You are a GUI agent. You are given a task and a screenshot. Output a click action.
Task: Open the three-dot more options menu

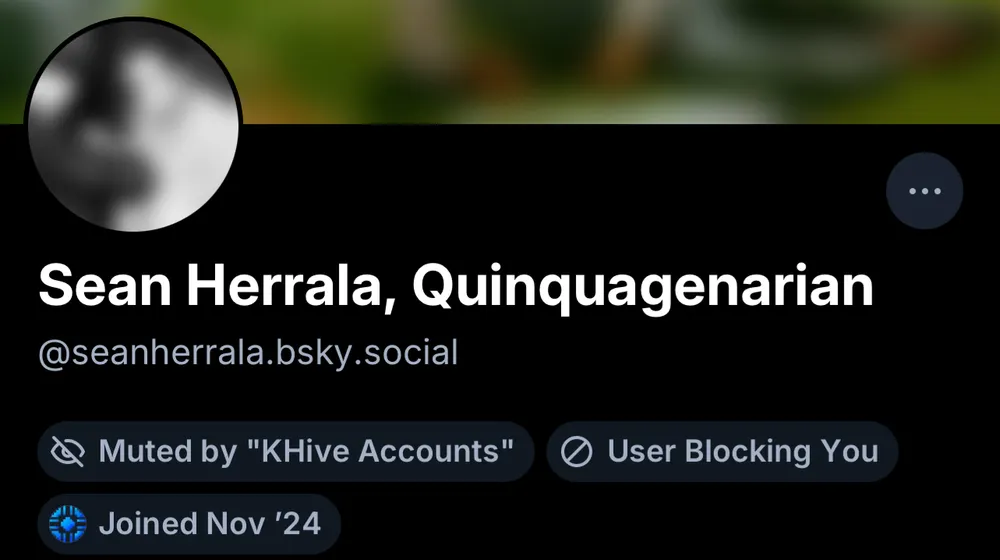click(924, 191)
